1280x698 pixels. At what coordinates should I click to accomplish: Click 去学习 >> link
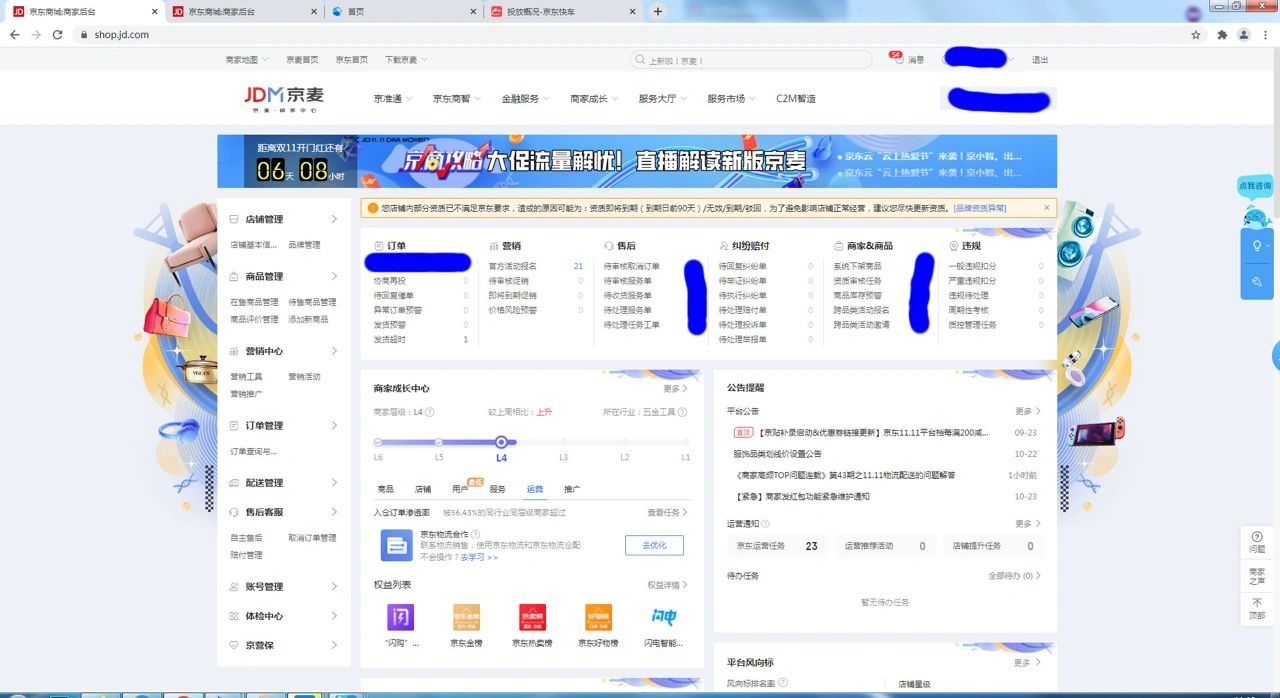(x=479, y=557)
